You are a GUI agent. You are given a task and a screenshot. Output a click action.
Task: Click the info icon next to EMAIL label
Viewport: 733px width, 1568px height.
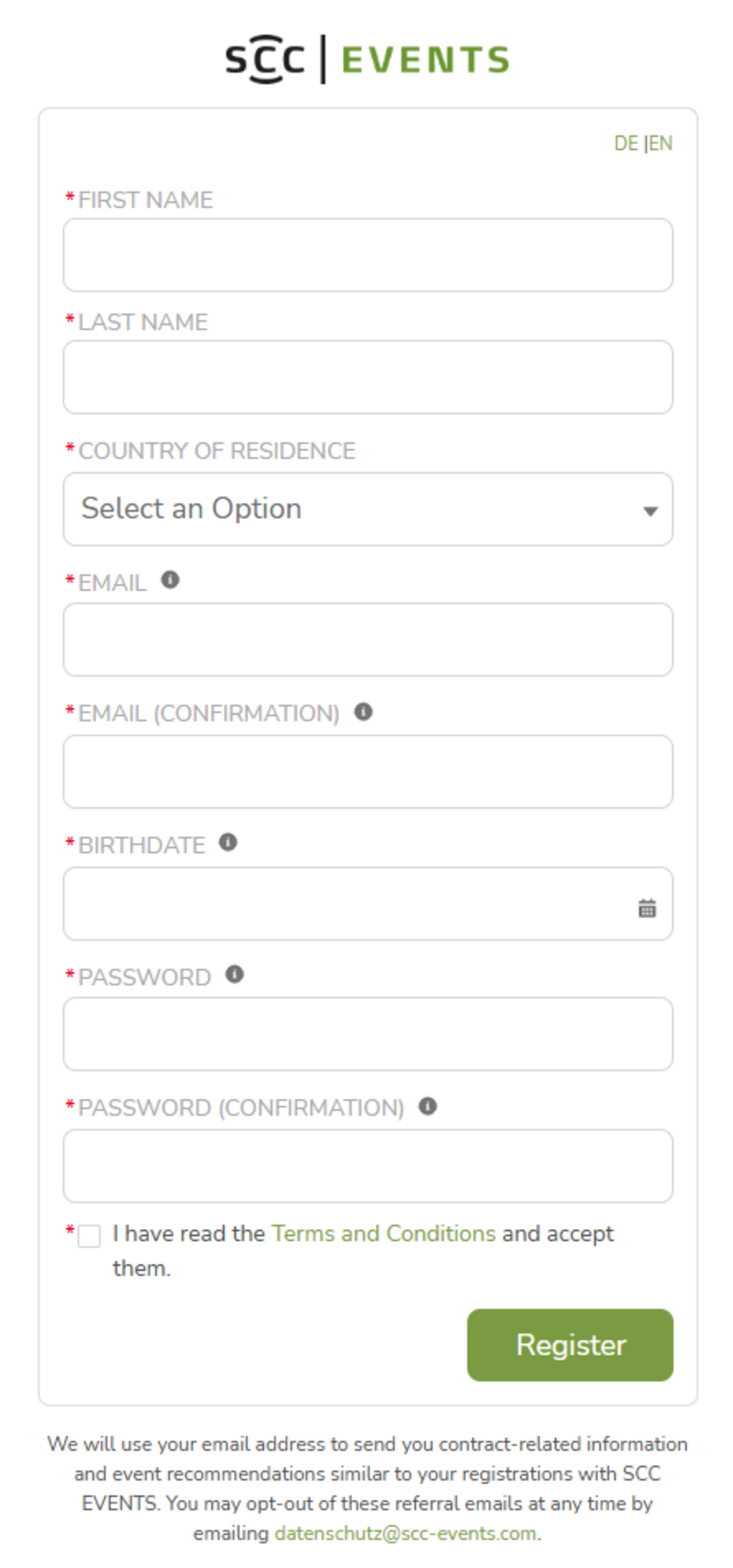click(170, 580)
